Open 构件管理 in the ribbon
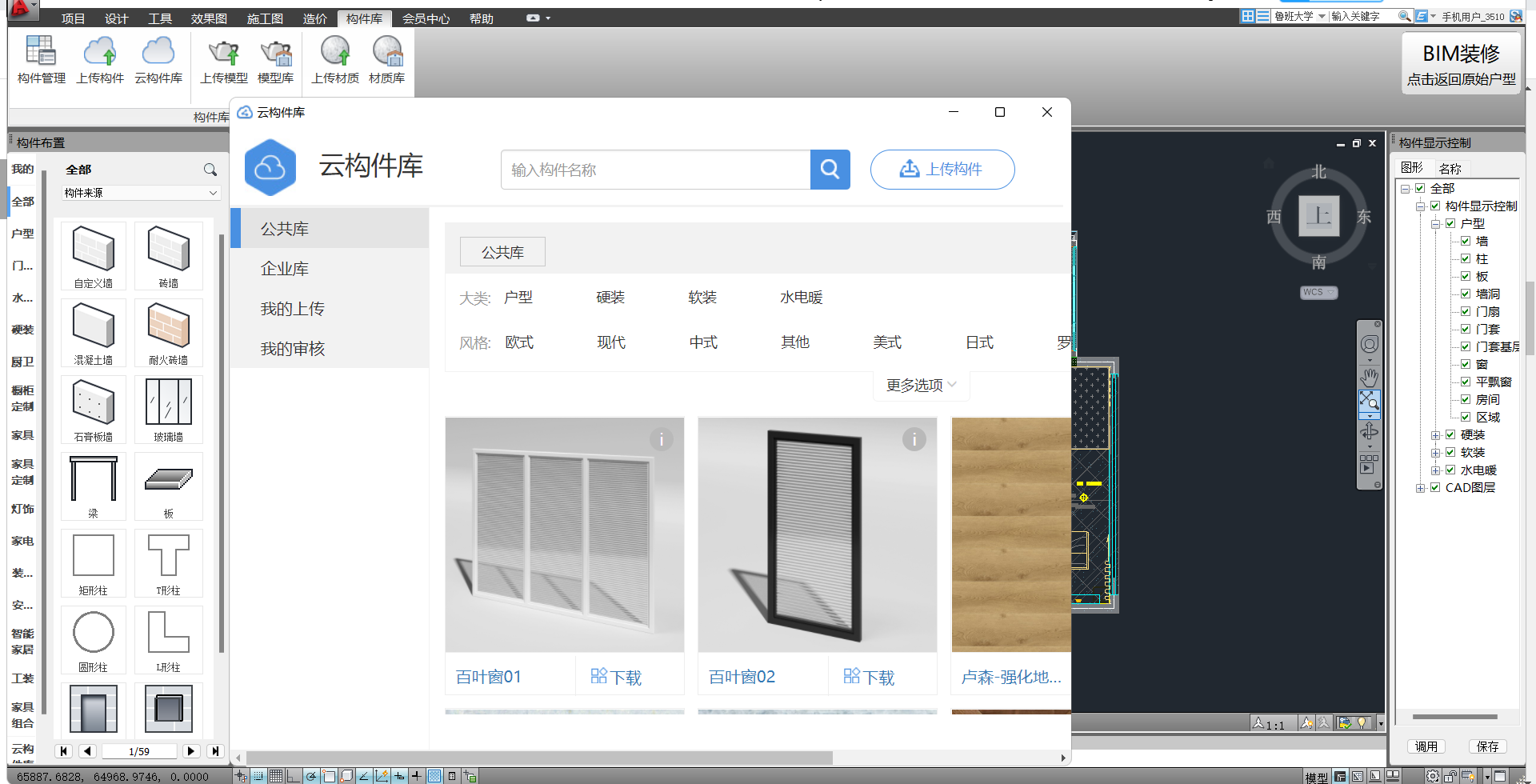The height and width of the screenshot is (784, 1536). point(41,59)
